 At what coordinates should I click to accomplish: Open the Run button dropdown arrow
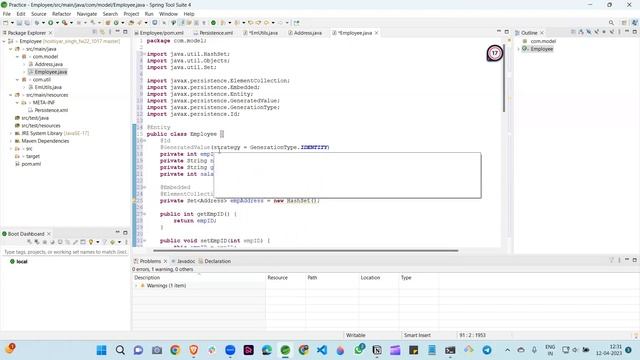[57, 23]
